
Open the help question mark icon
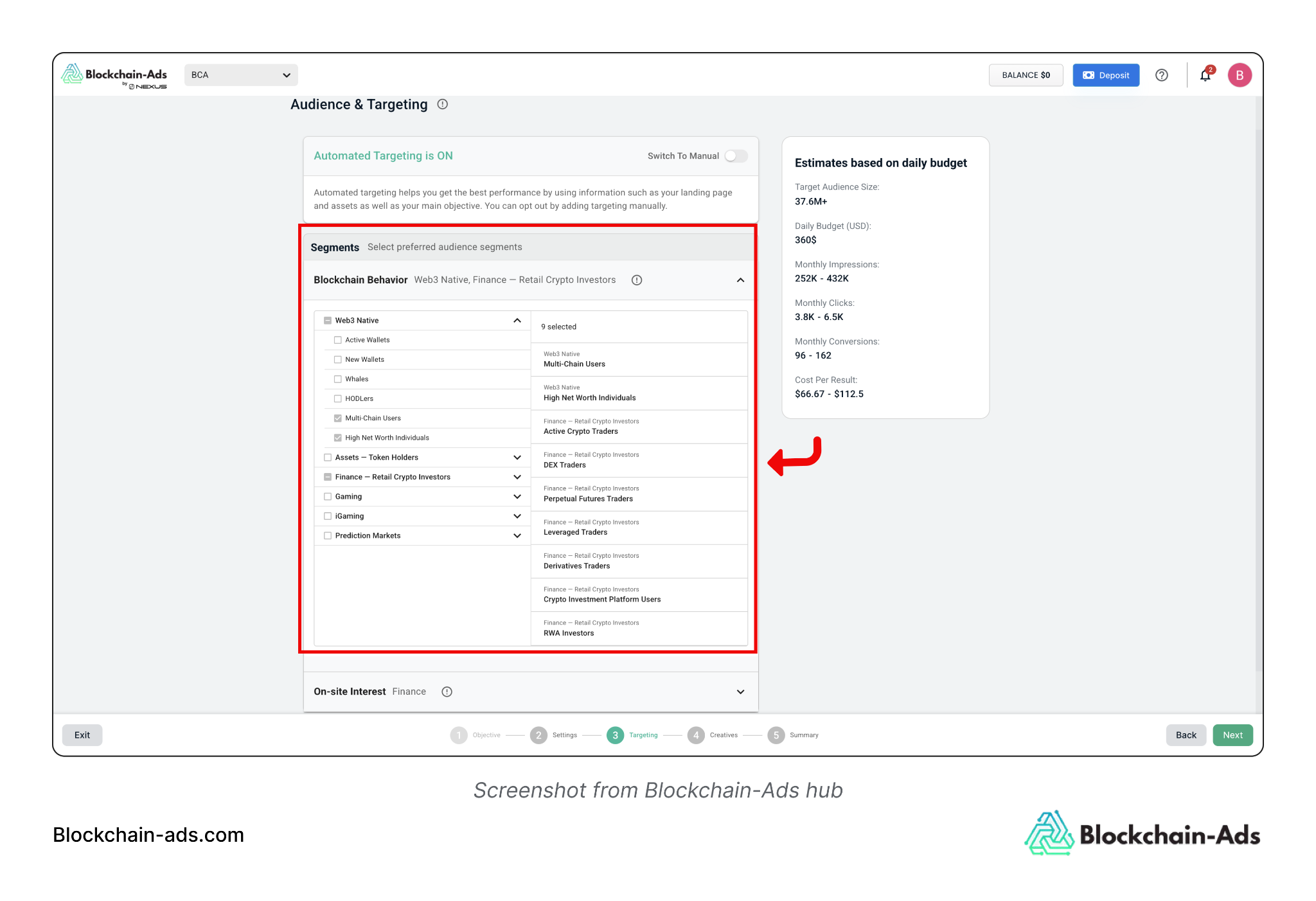[x=1161, y=75]
